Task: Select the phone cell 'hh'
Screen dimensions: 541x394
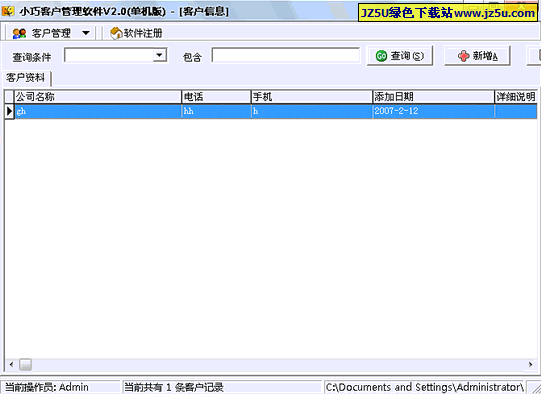Action: [x=217, y=111]
